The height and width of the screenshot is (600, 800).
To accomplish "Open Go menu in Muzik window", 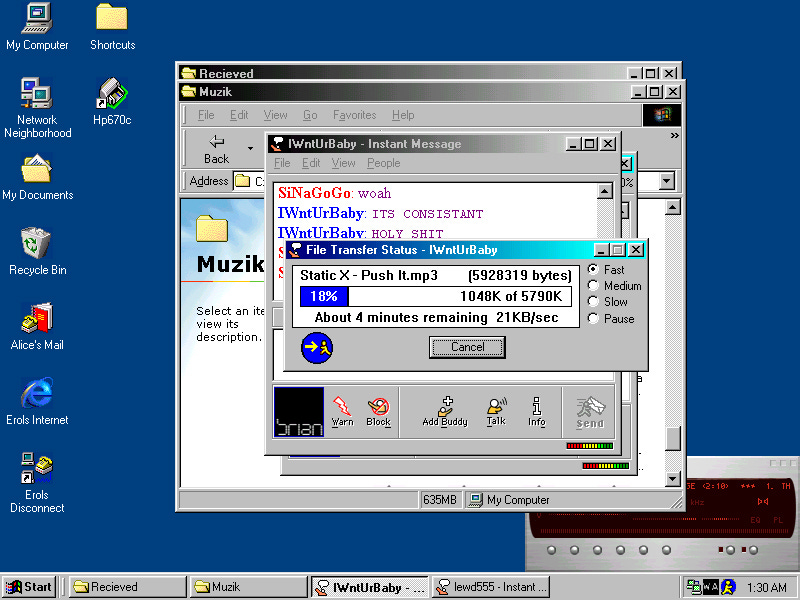I will point(310,115).
